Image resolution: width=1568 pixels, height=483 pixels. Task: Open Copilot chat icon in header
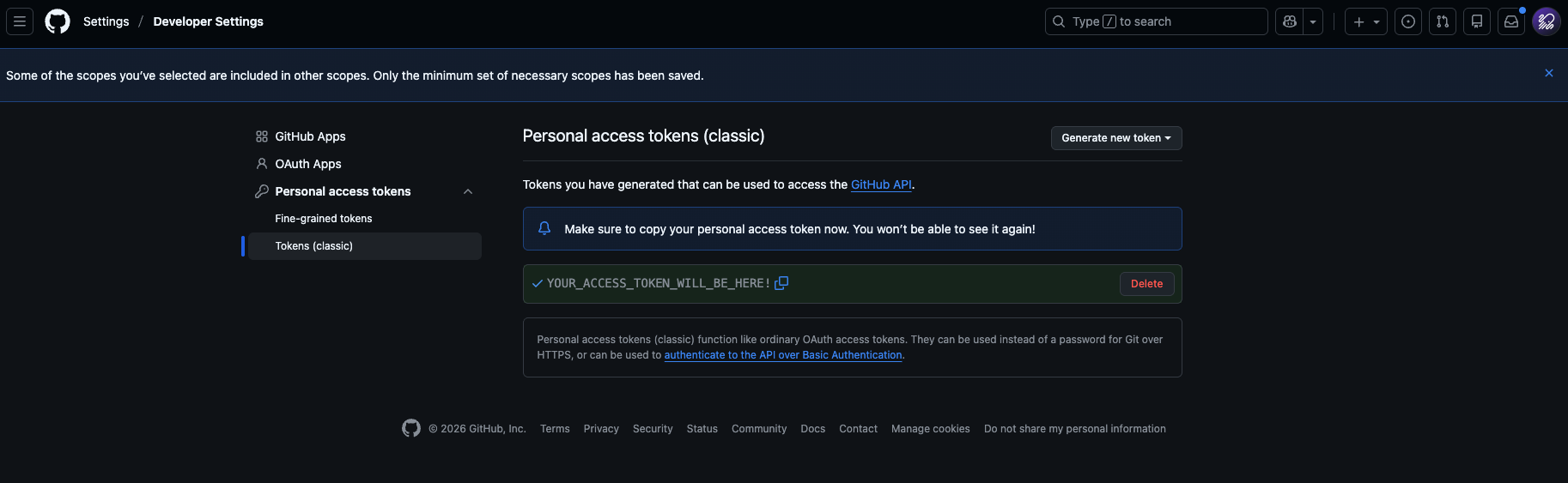pos(1290,21)
